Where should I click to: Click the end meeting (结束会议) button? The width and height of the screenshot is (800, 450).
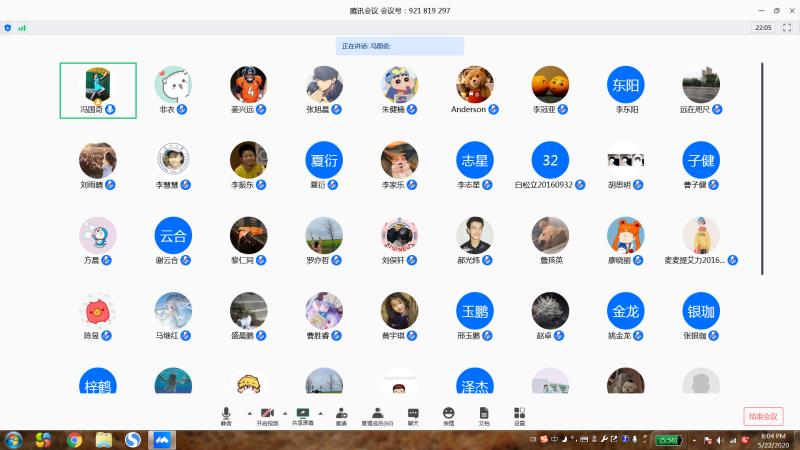click(x=763, y=417)
